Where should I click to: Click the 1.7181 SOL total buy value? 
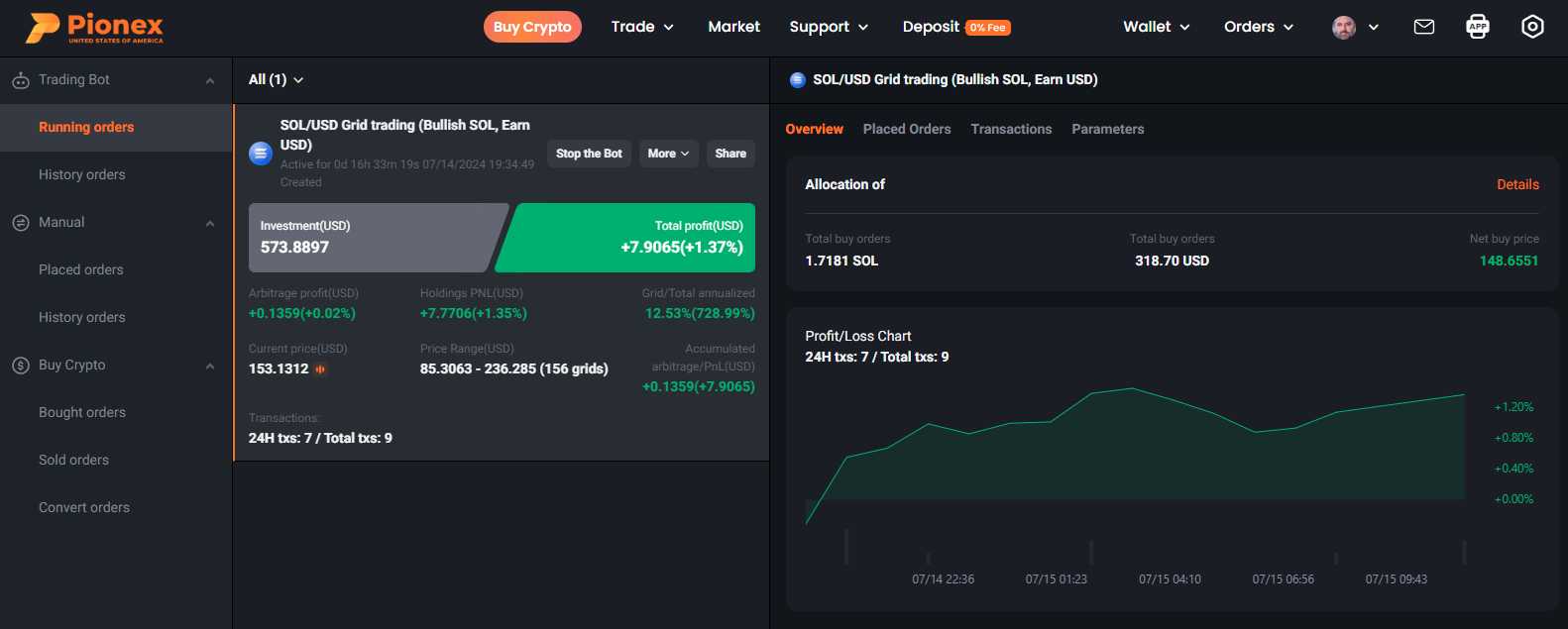click(841, 262)
